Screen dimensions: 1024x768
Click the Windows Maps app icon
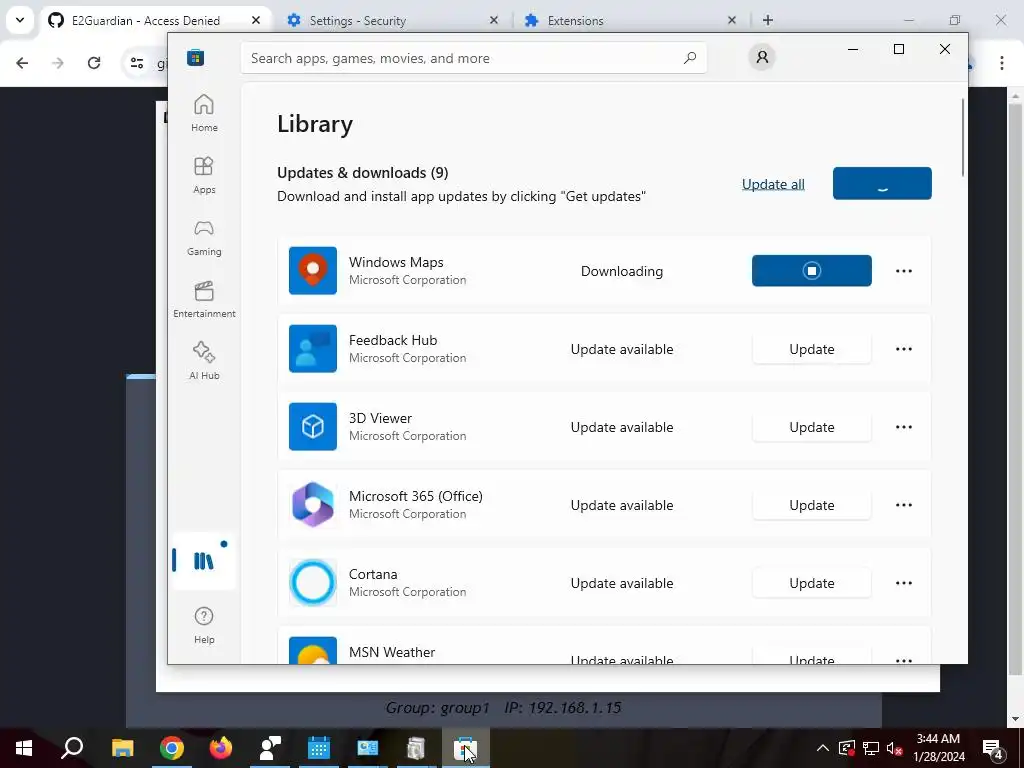coord(313,270)
